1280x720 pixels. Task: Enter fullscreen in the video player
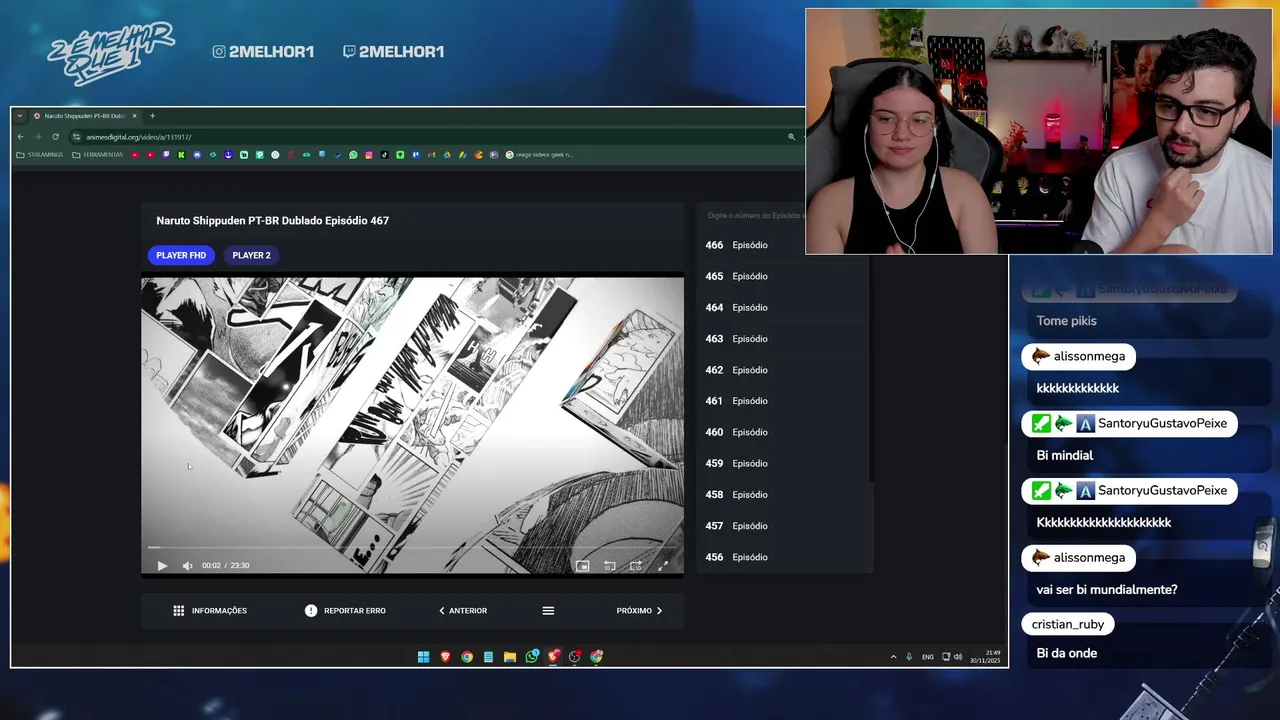663,566
